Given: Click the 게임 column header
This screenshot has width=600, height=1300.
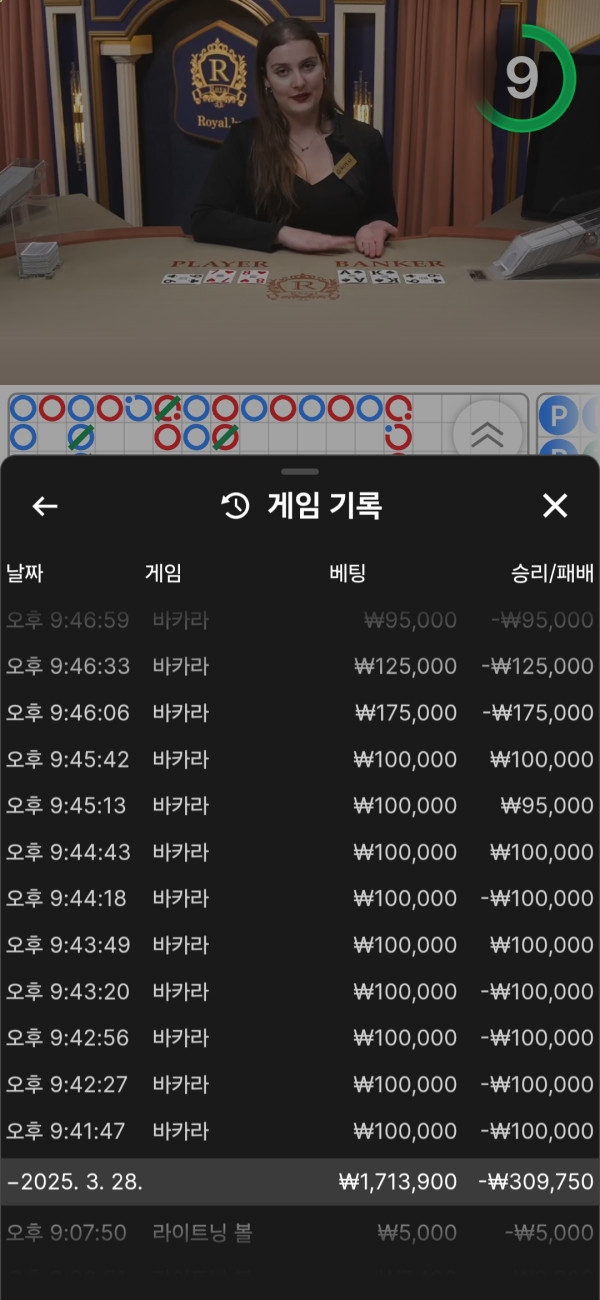Looking at the screenshot, I should coord(163,573).
